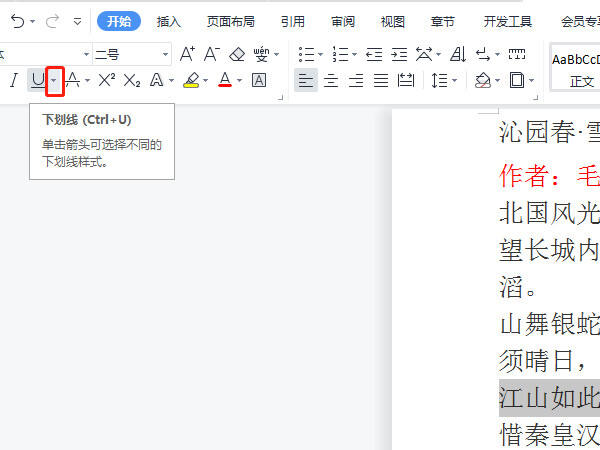
Task: Open the 开发工具 tab
Action: click(507, 22)
